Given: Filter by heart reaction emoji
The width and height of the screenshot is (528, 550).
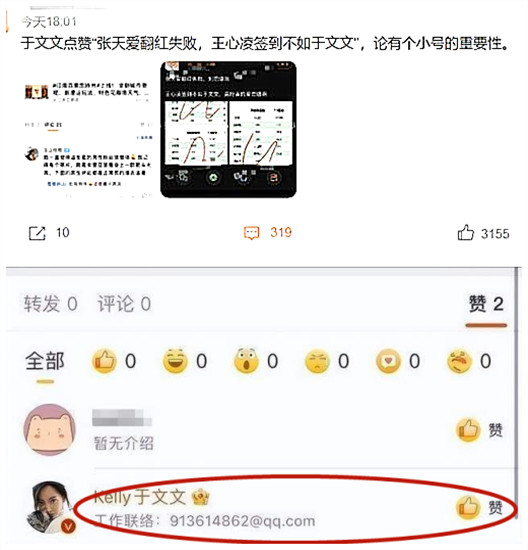Looking at the screenshot, I should click(x=388, y=361).
